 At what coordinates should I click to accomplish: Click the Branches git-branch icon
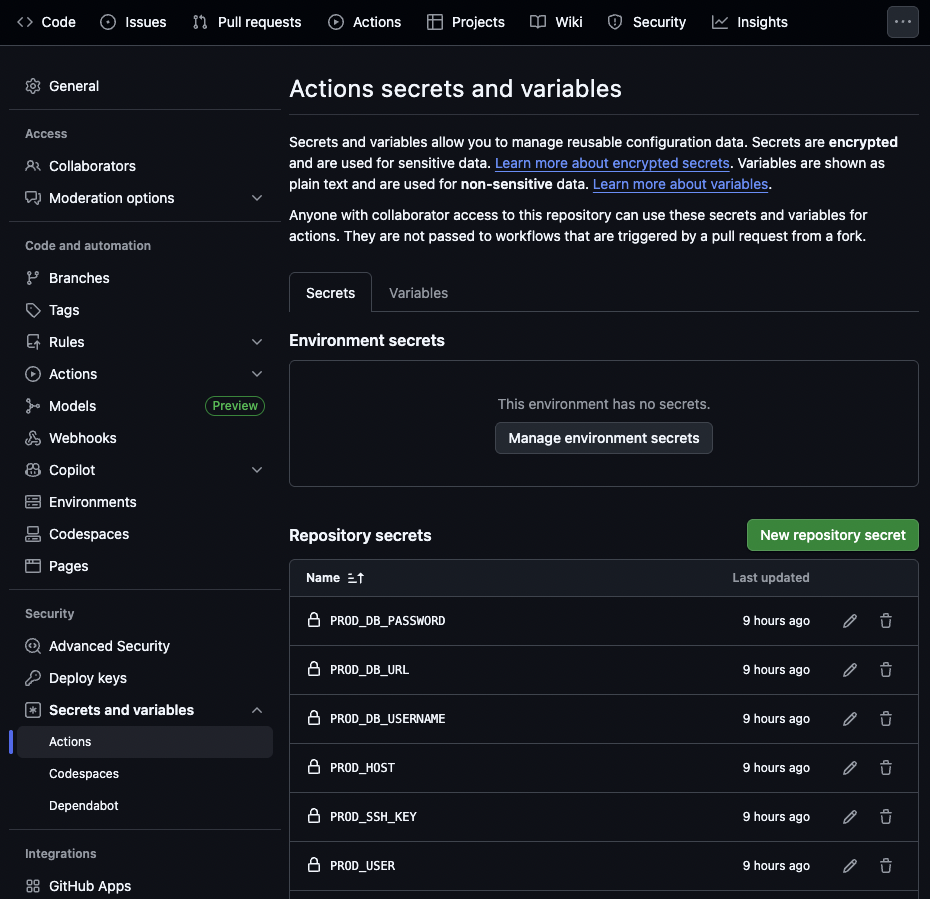tap(33, 278)
